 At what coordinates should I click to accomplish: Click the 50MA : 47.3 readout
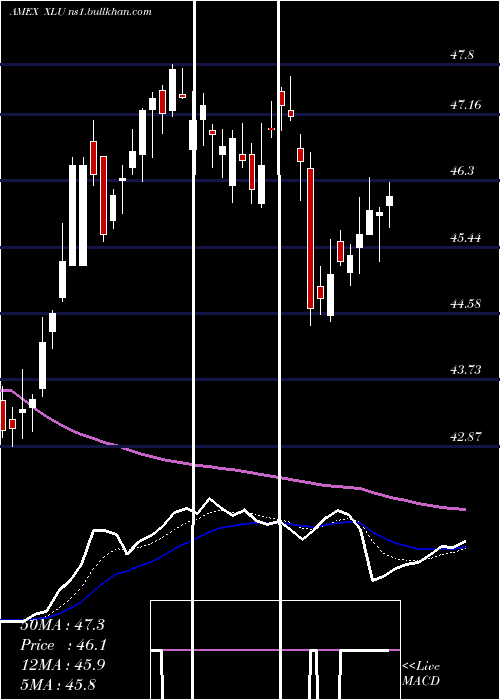[62, 625]
